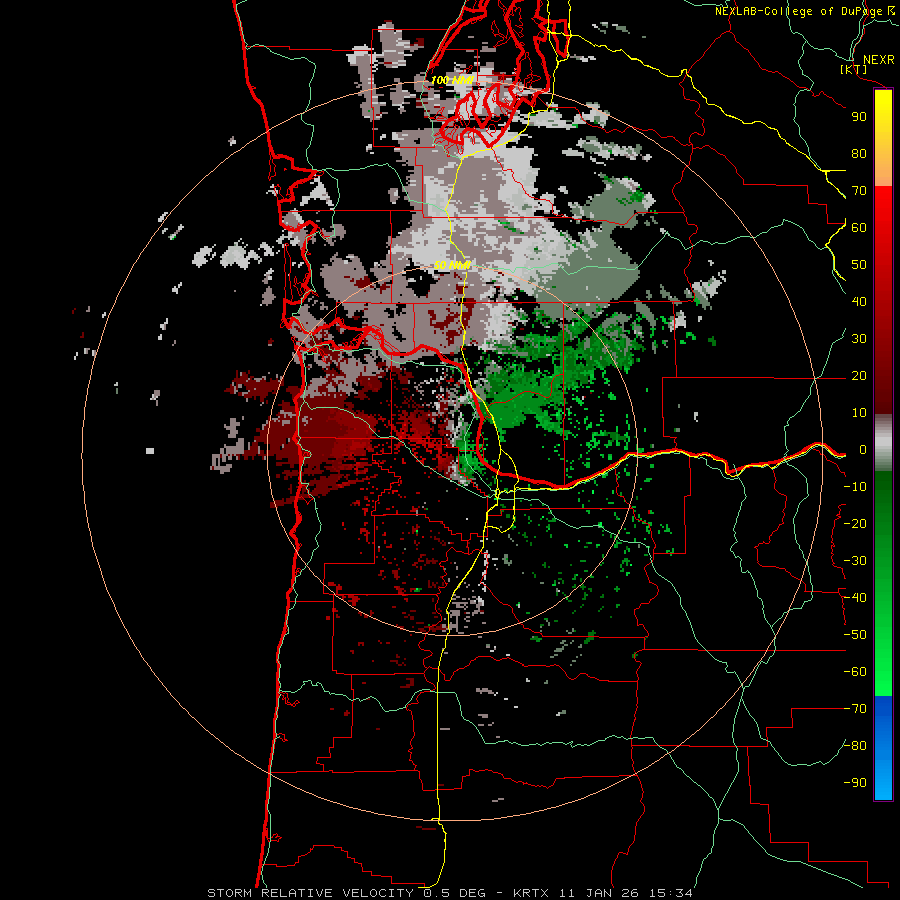Click the -50 value on the velocity scale

[x=855, y=635]
